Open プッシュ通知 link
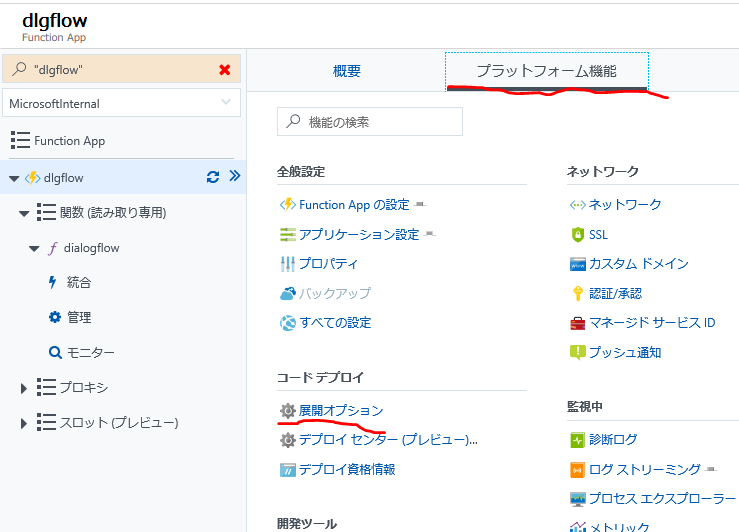This screenshot has width=739, height=532. point(625,352)
